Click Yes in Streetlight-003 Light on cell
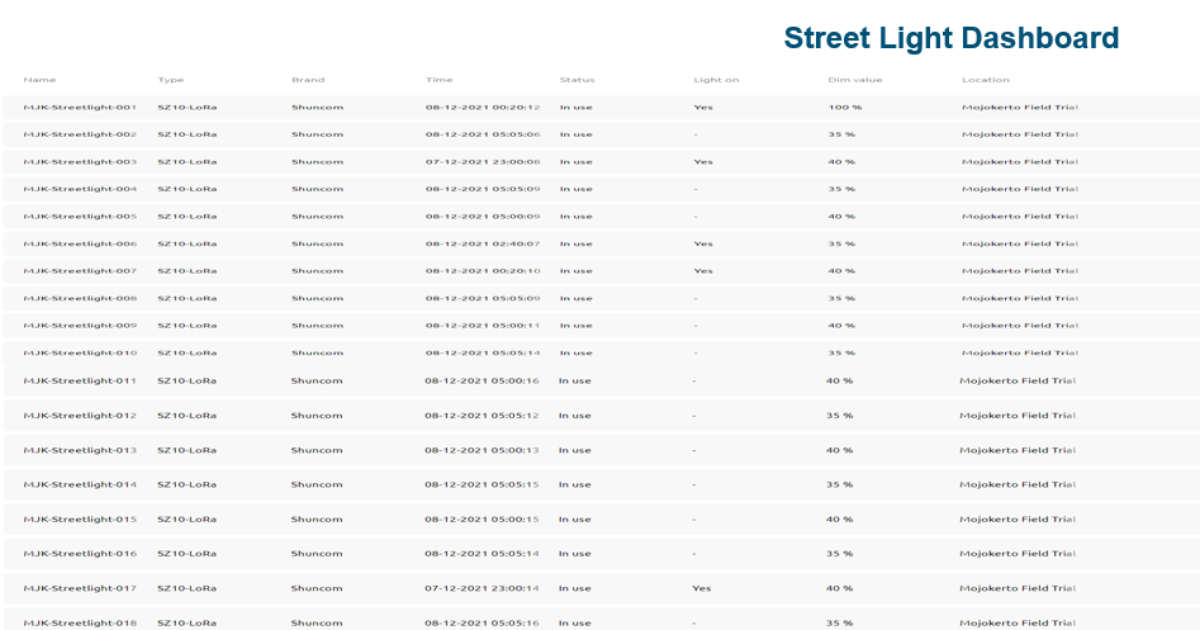The height and width of the screenshot is (630, 1200). [703, 161]
